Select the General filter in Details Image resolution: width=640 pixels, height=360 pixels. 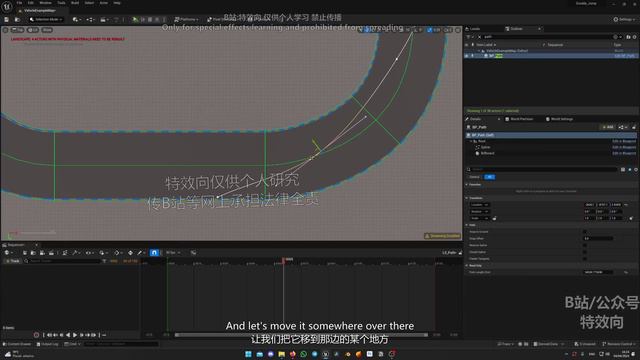(x=474, y=177)
